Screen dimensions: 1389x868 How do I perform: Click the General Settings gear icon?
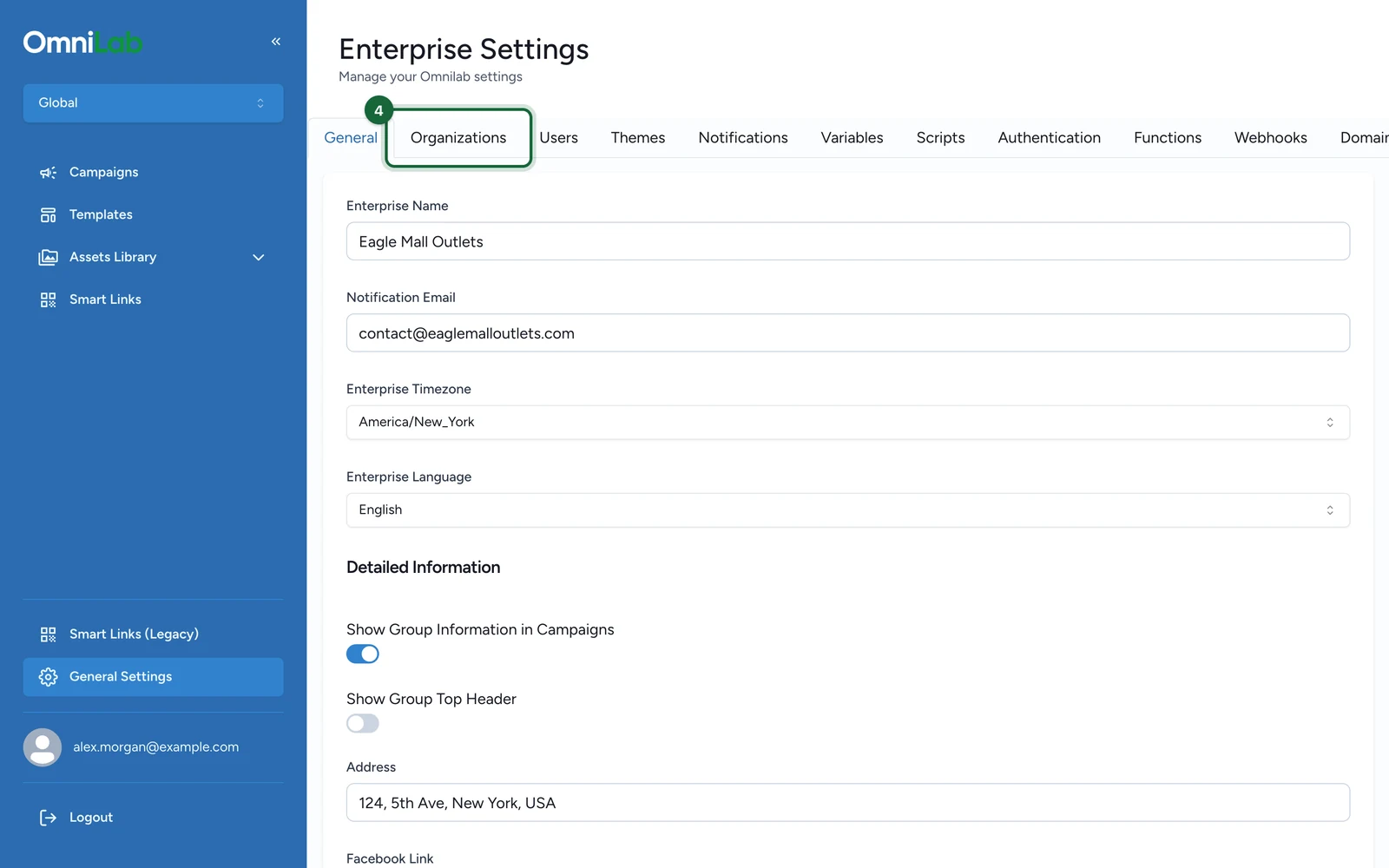pyautogui.click(x=48, y=677)
